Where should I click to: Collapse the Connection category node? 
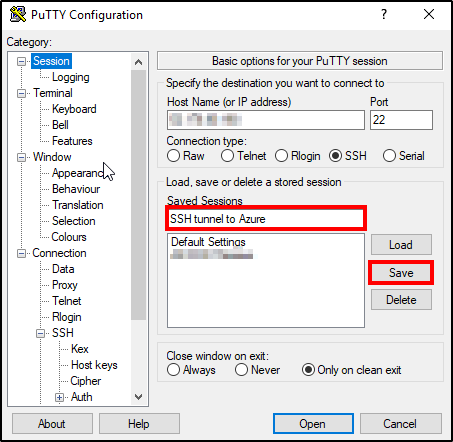click(x=21, y=253)
